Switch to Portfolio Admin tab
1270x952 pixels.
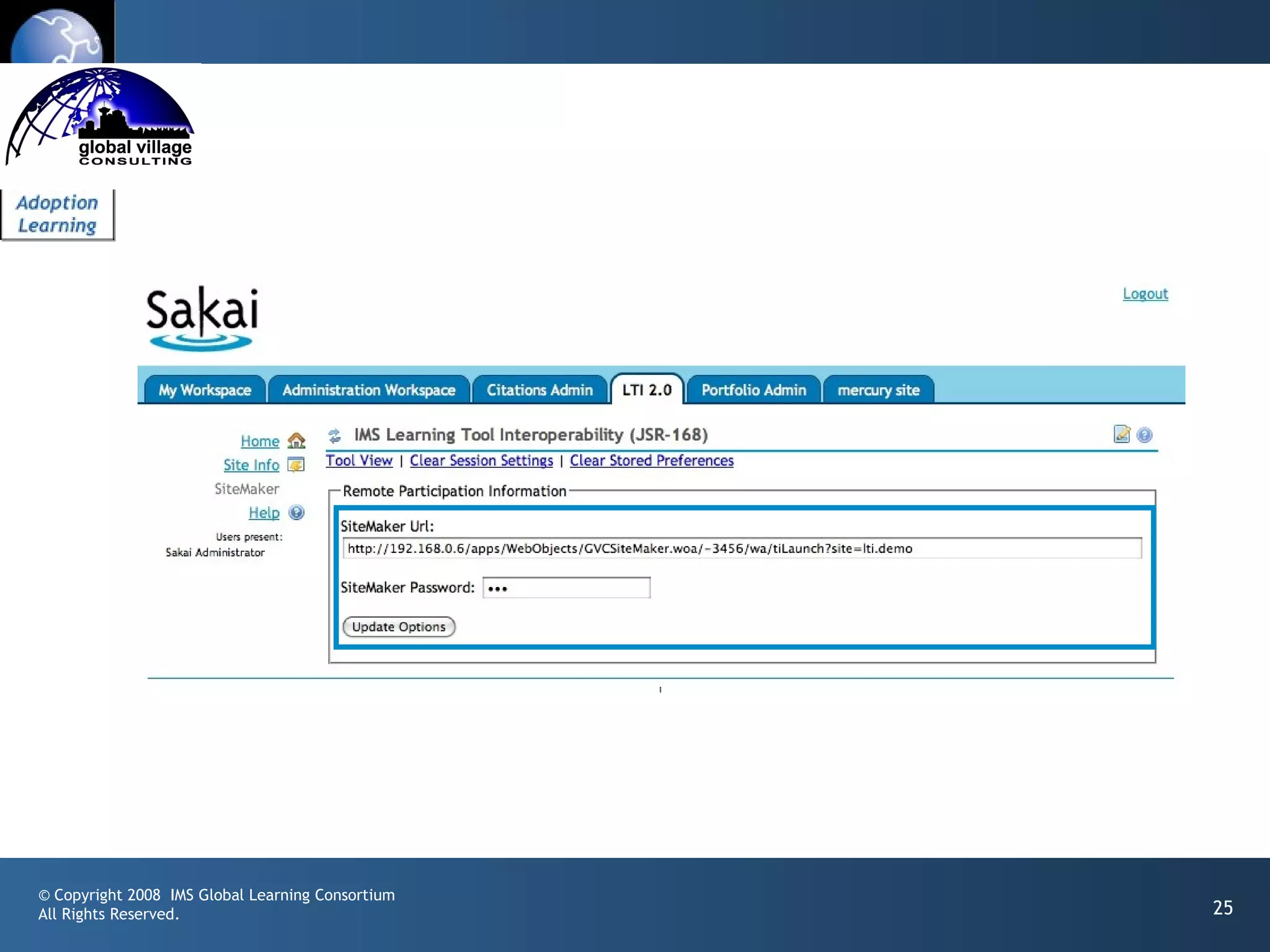[753, 390]
